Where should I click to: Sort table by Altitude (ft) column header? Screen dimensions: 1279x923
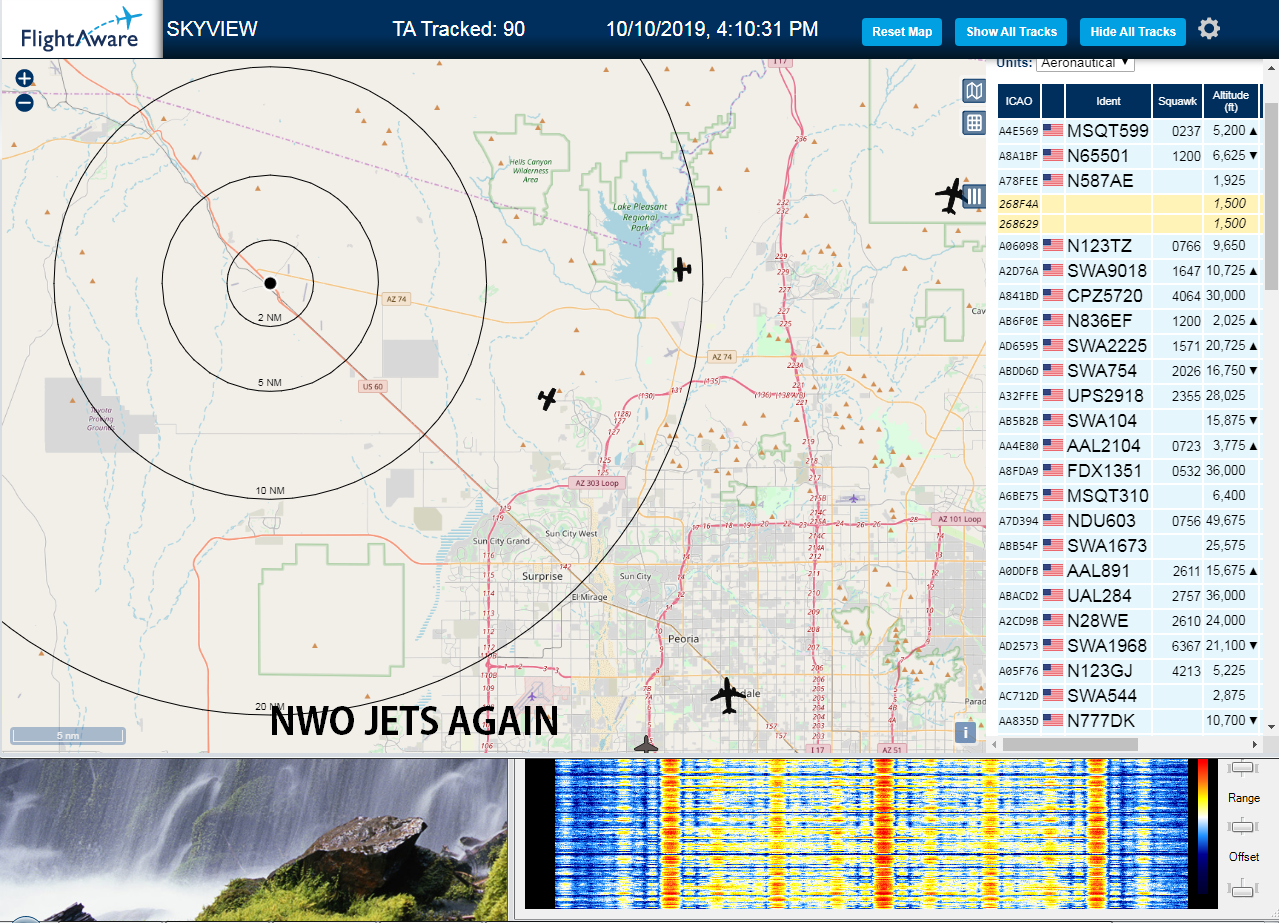pos(1231,101)
